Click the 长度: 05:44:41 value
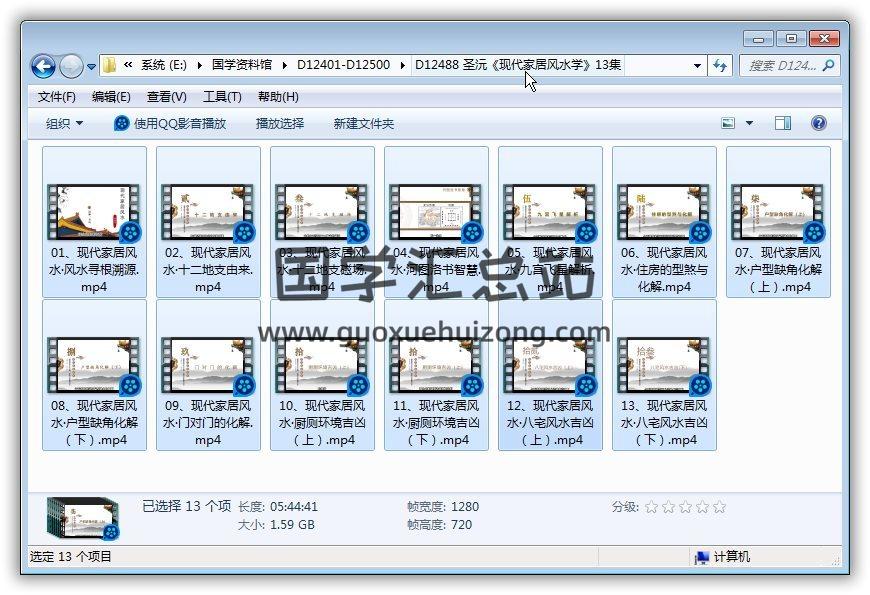 pos(294,507)
